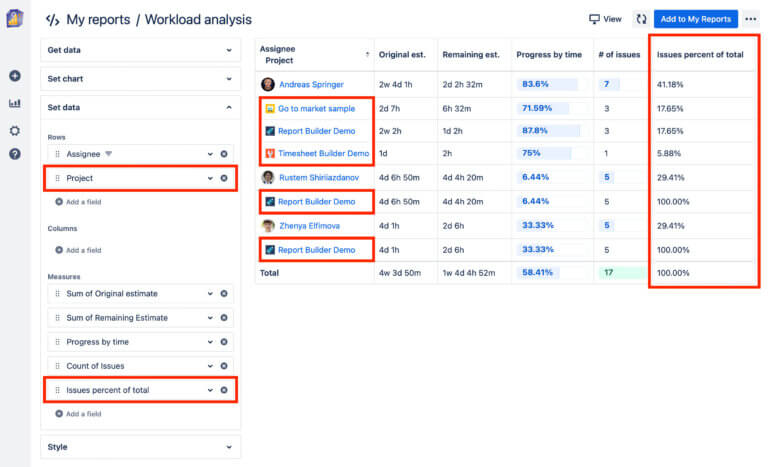Click Add a field under Columns

point(83,250)
